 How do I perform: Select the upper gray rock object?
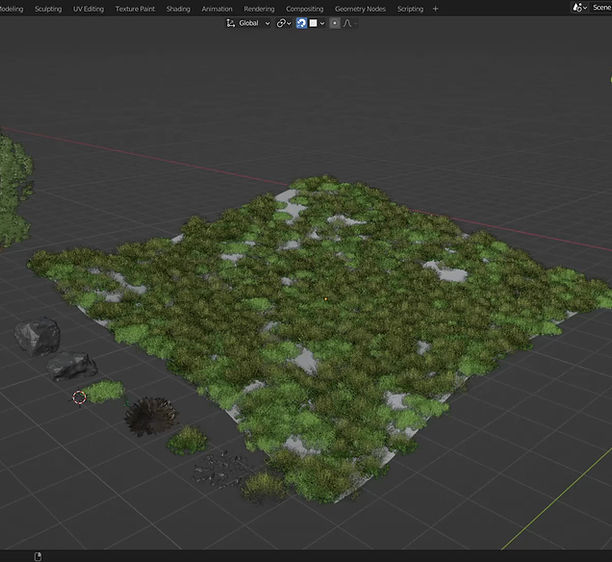coord(37,336)
